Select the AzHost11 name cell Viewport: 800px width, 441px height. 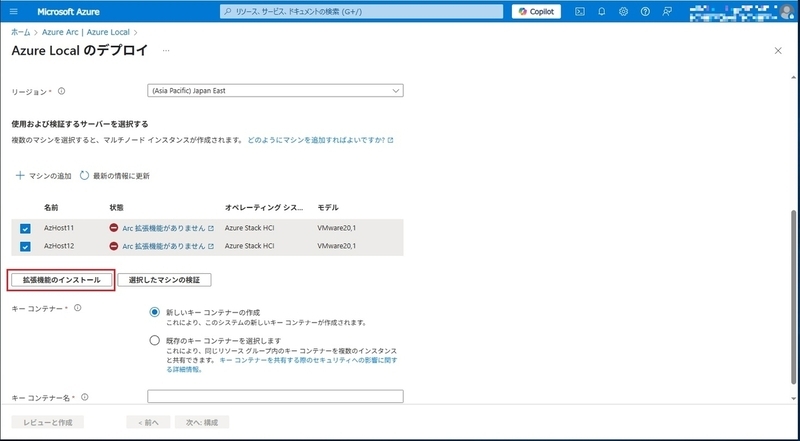pyautogui.click(x=59, y=228)
